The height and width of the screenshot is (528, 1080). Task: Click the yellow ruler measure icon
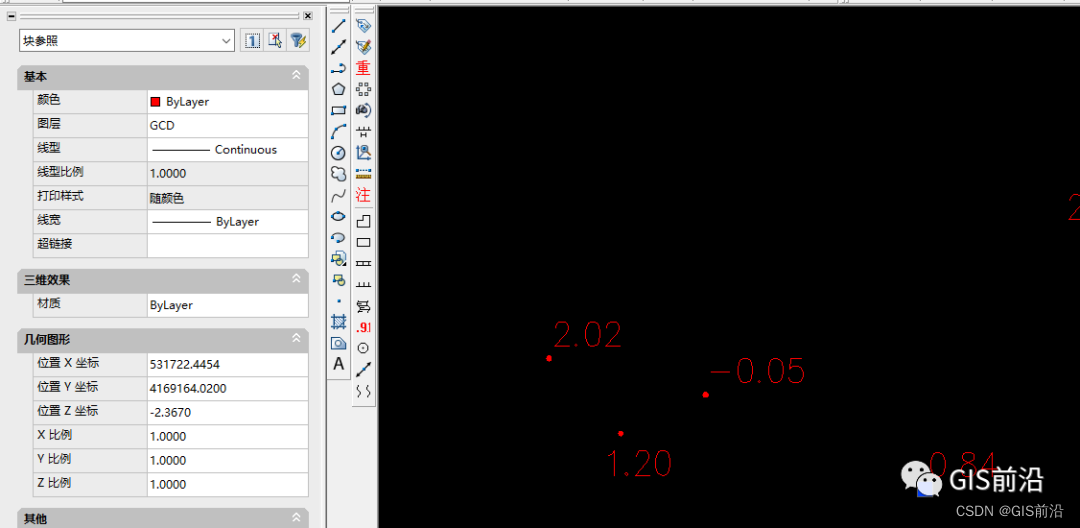coord(363,173)
